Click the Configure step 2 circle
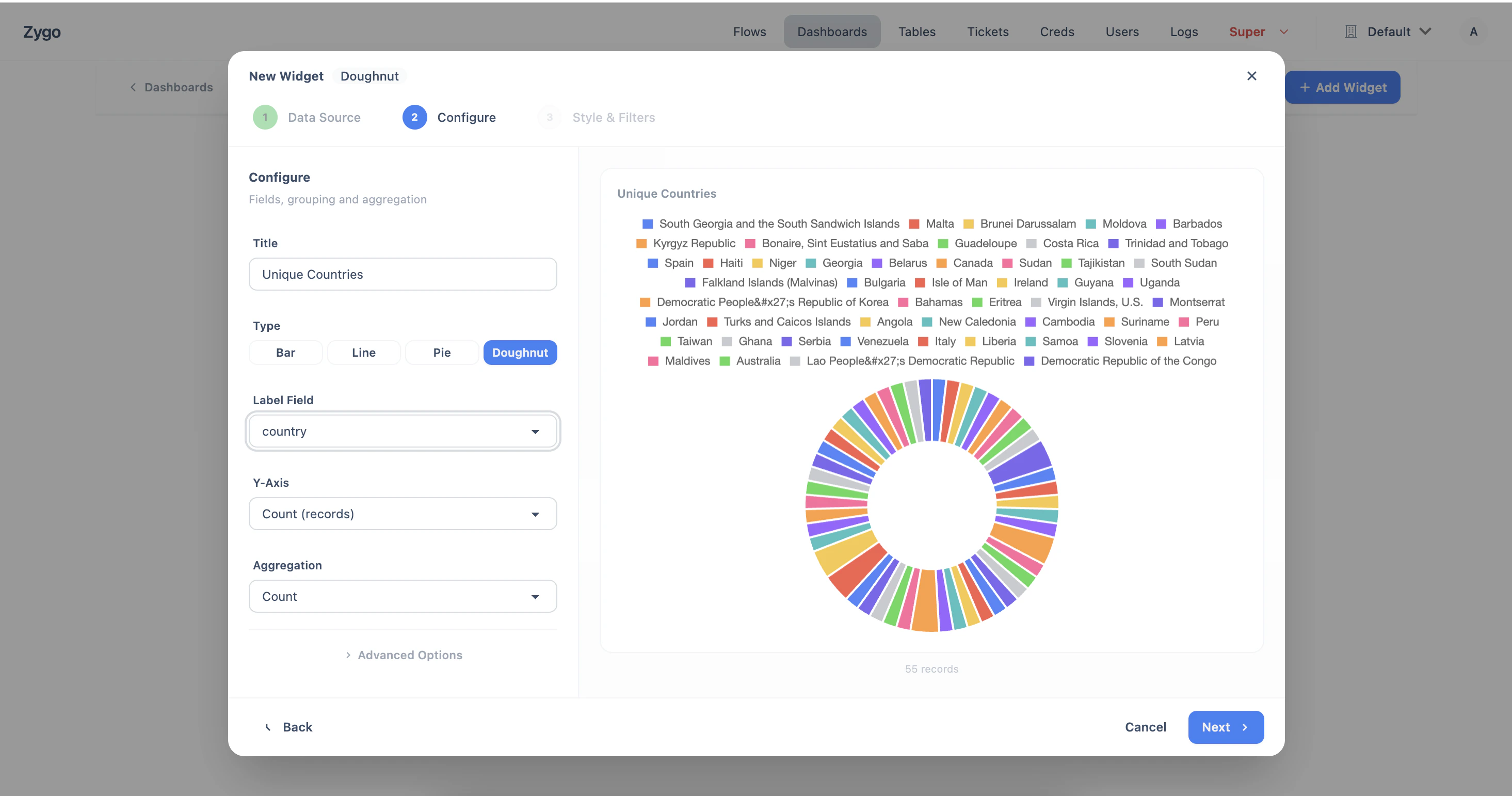The image size is (1512, 796). (x=414, y=117)
